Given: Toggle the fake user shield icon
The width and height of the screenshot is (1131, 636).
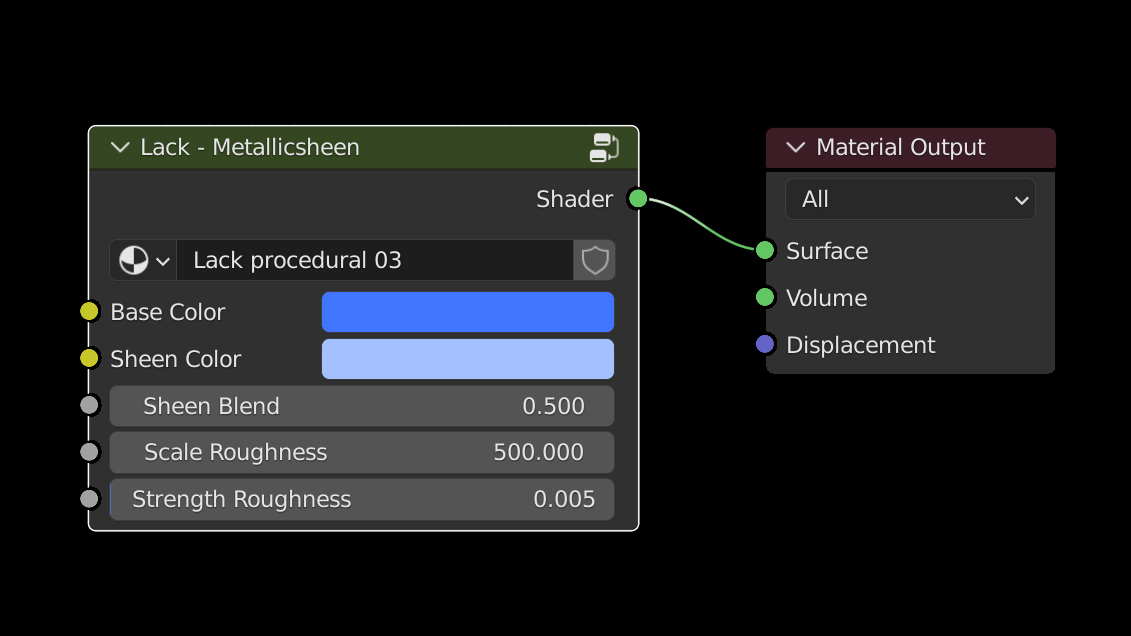Looking at the screenshot, I should click(595, 261).
